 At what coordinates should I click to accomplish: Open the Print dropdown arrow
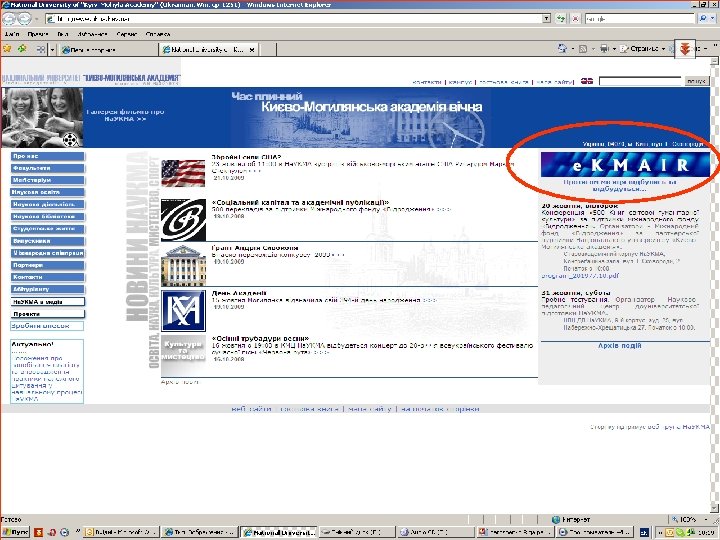pos(614,49)
